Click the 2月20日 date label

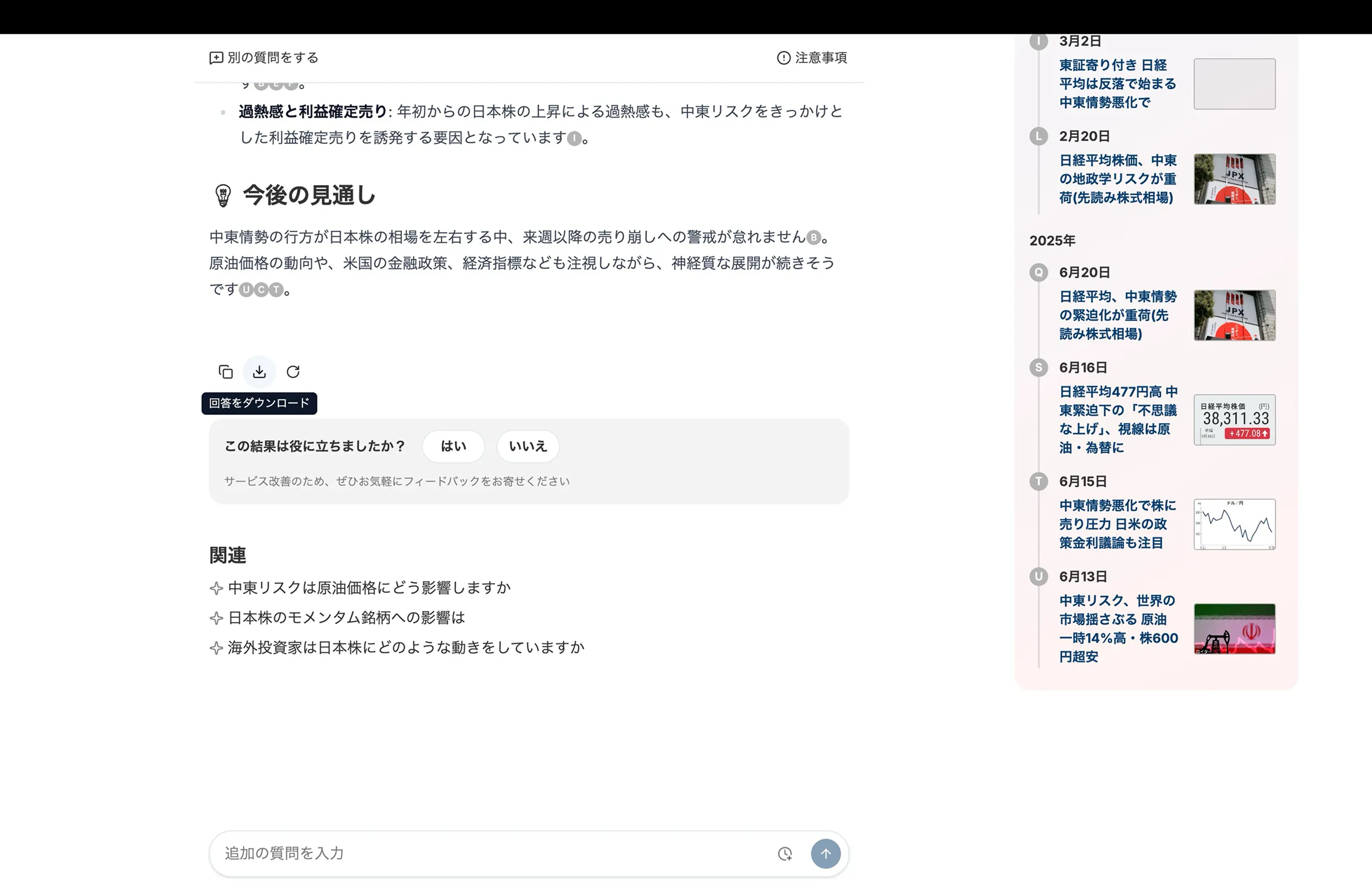pos(1084,136)
